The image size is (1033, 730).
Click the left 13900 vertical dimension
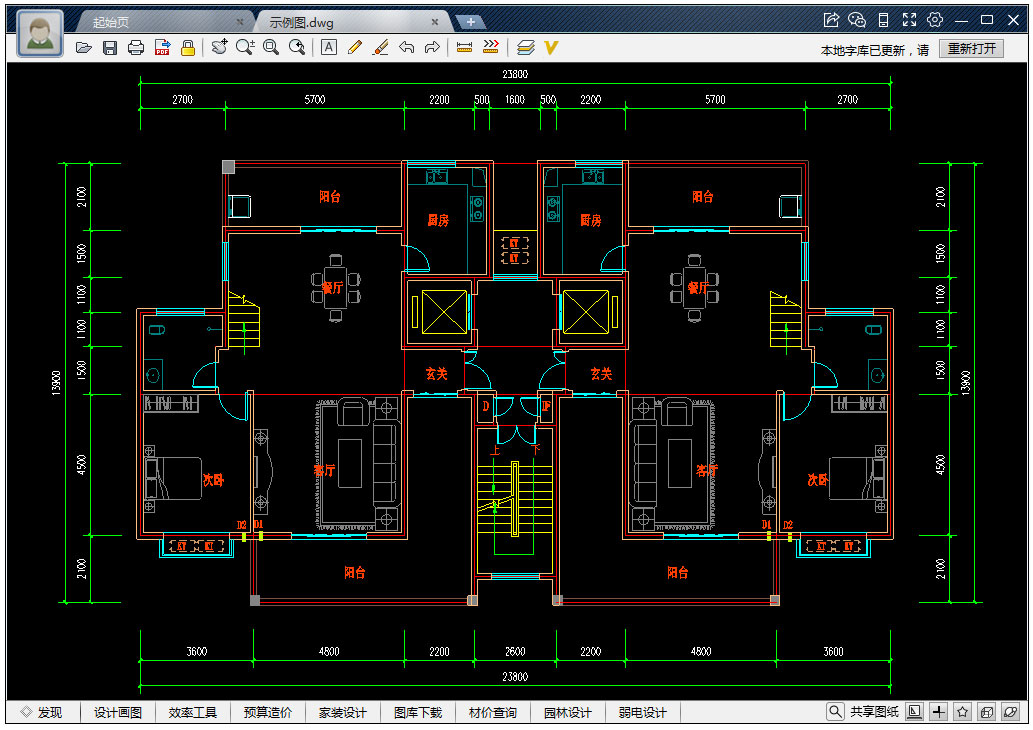(x=56, y=383)
